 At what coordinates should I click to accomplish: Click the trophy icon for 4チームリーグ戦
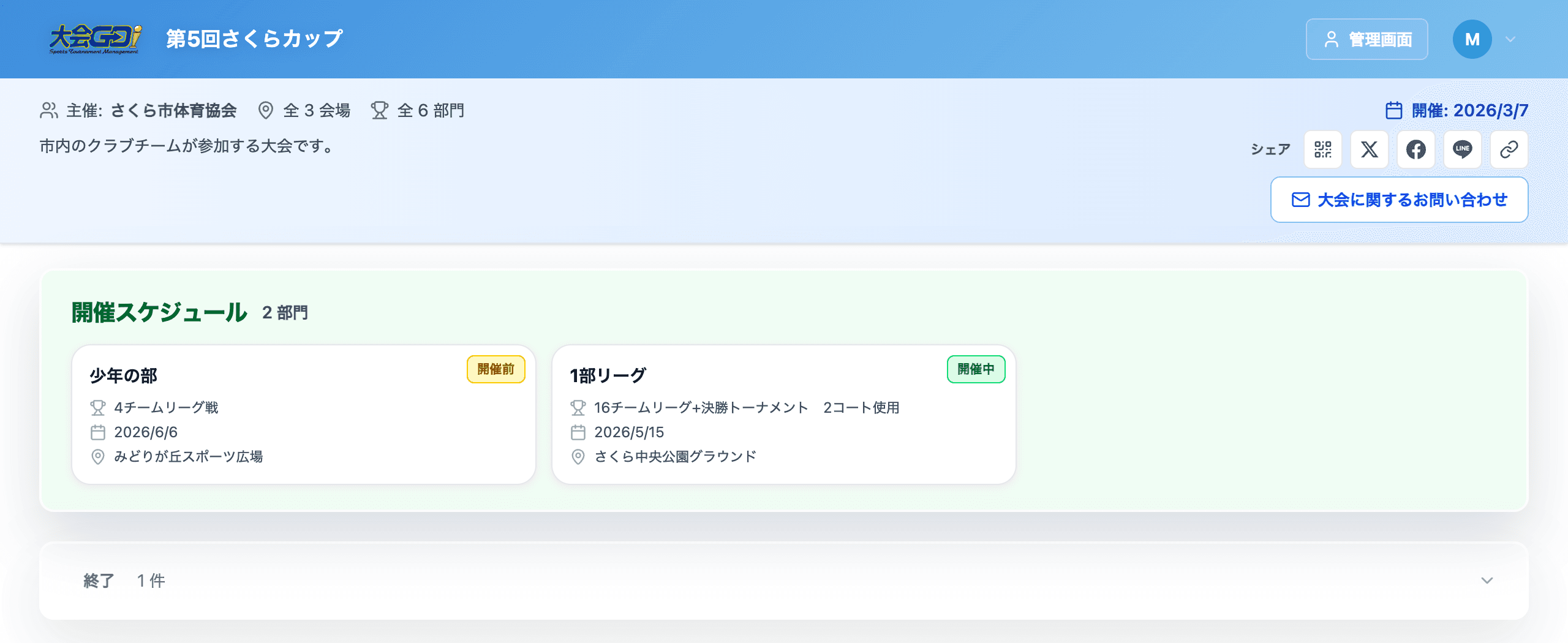[97, 408]
